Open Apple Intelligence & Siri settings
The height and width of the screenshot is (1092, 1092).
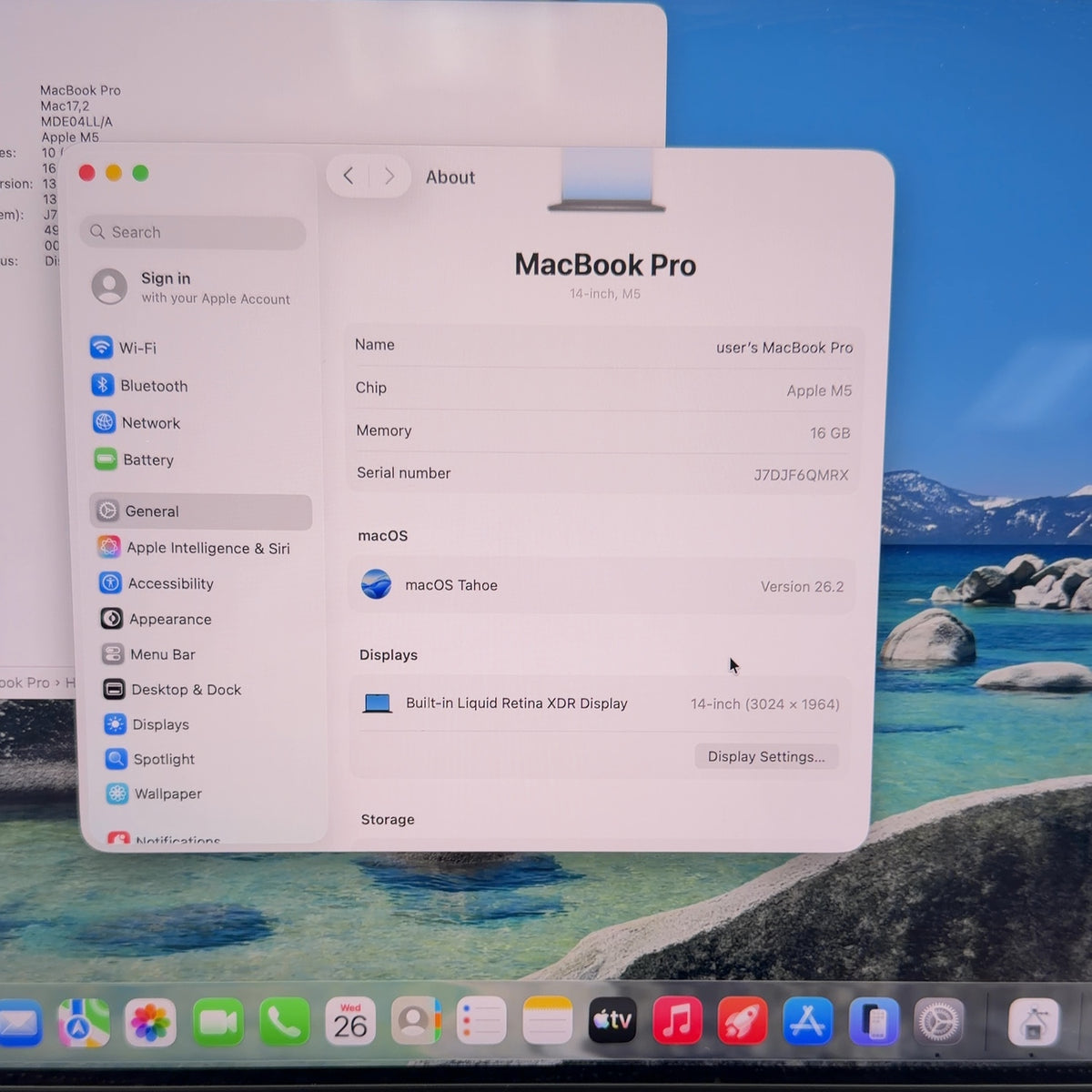(x=194, y=548)
